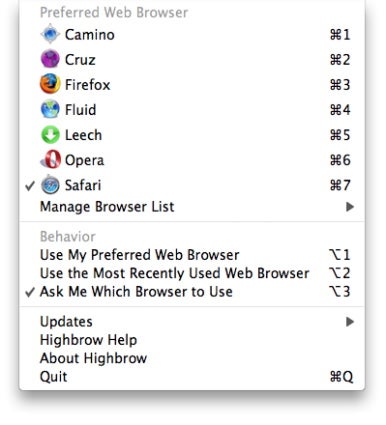Screen dimensions: 386x425
Task: Choose Firefox from the browser list
Action: coord(192,84)
